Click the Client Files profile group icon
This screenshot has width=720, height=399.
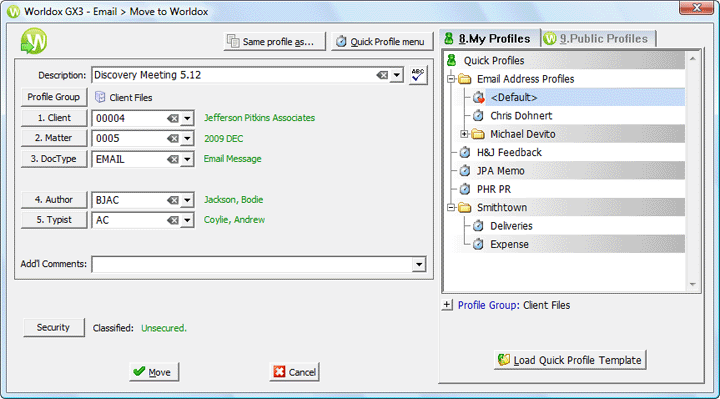click(100, 97)
